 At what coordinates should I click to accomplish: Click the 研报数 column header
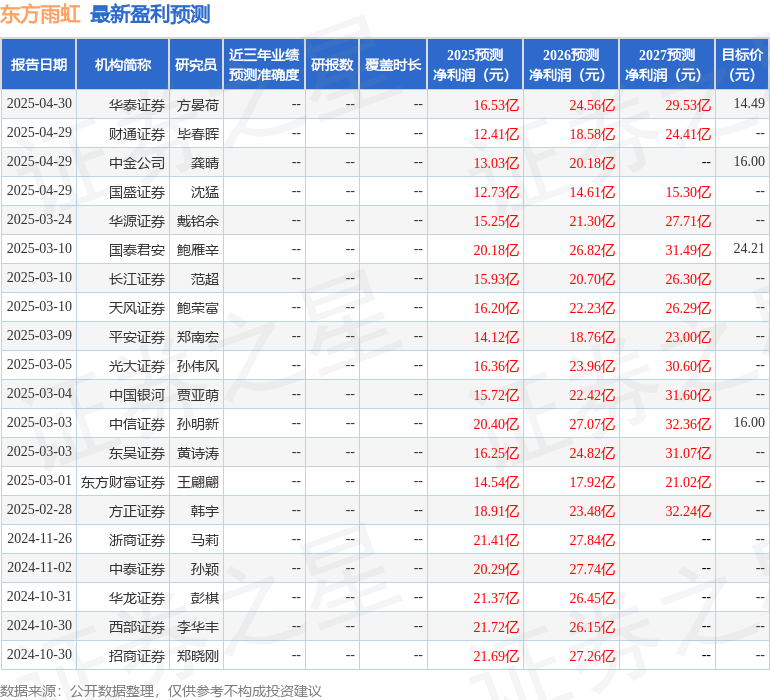pos(332,64)
